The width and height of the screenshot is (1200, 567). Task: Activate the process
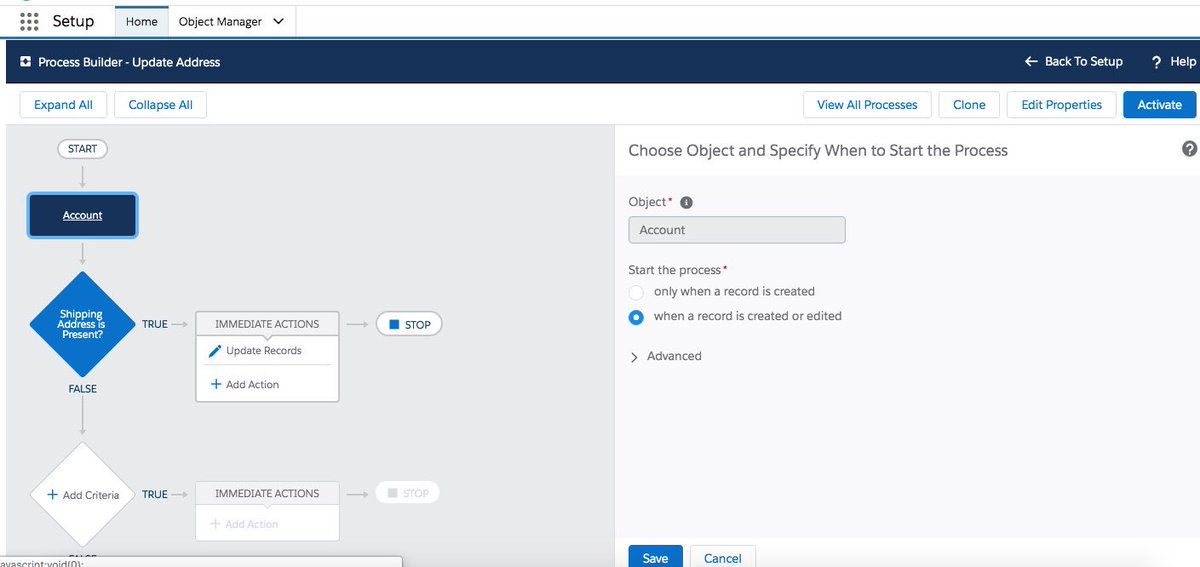click(x=1160, y=105)
